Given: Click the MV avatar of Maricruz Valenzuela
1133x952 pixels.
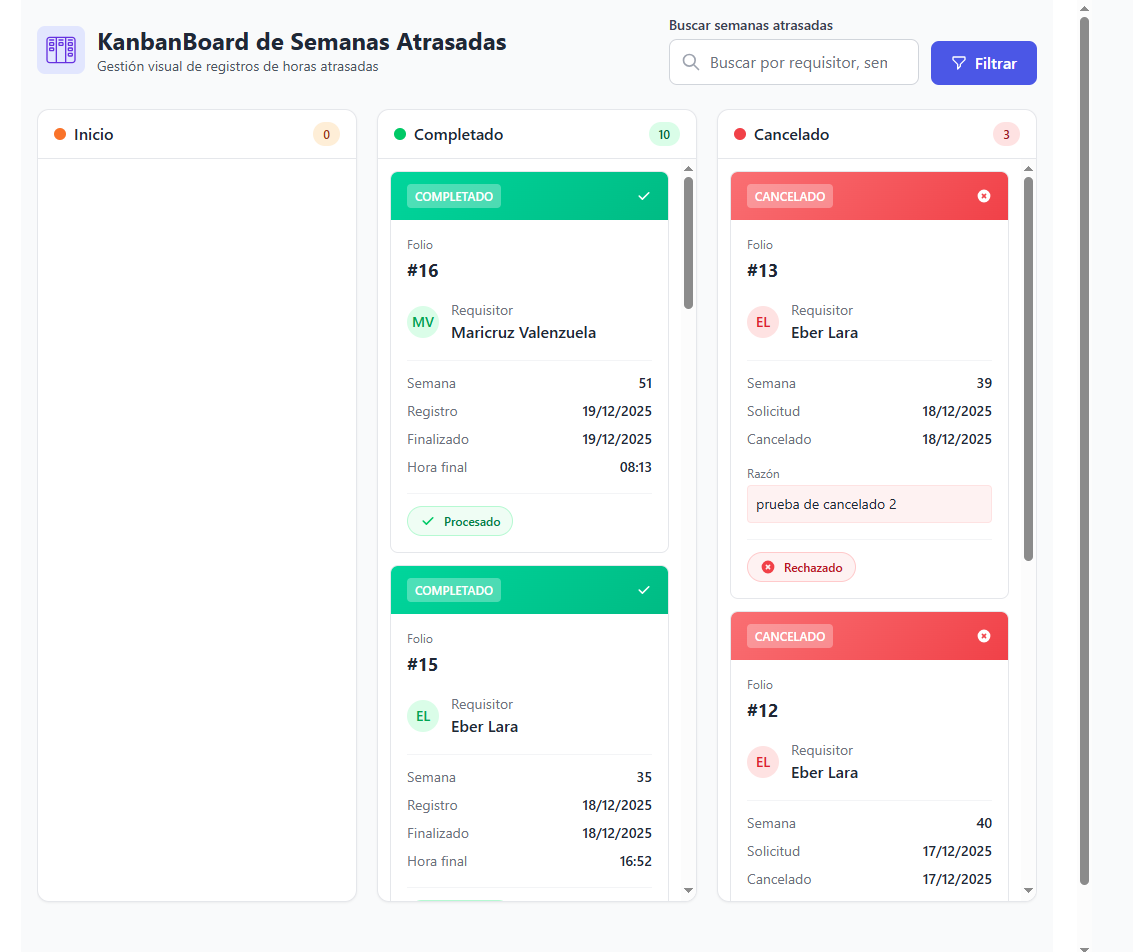Looking at the screenshot, I should tap(423, 322).
